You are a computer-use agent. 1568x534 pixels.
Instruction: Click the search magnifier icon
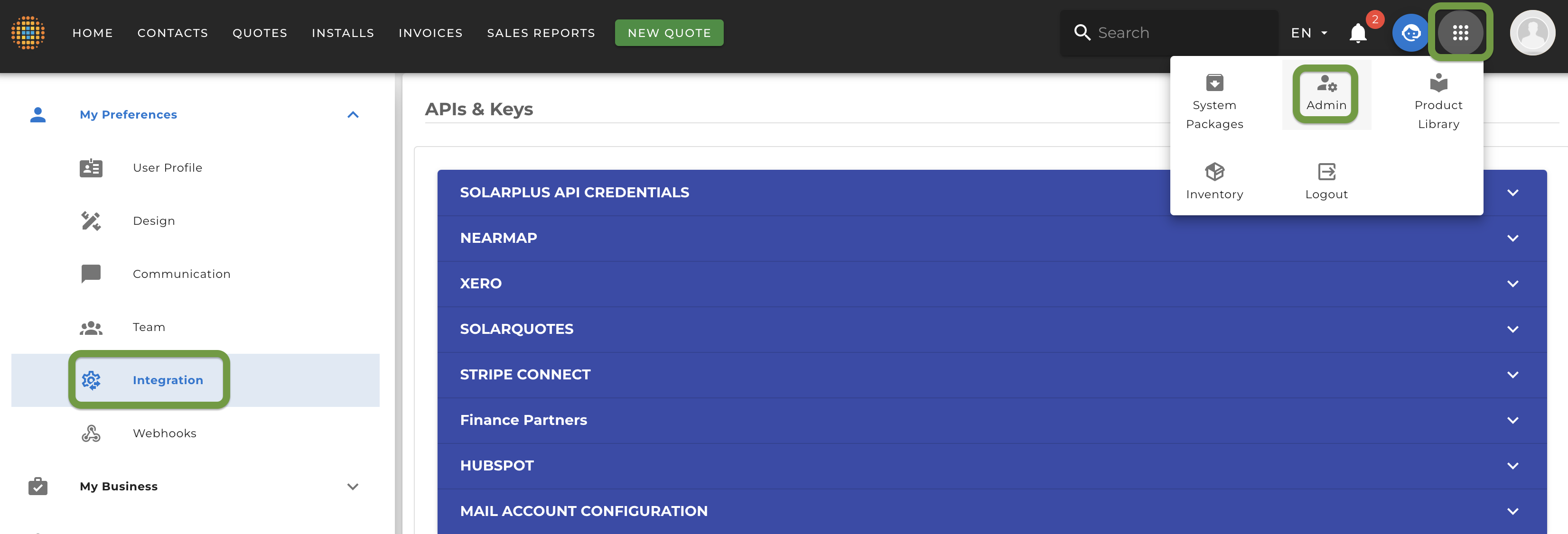point(1082,33)
